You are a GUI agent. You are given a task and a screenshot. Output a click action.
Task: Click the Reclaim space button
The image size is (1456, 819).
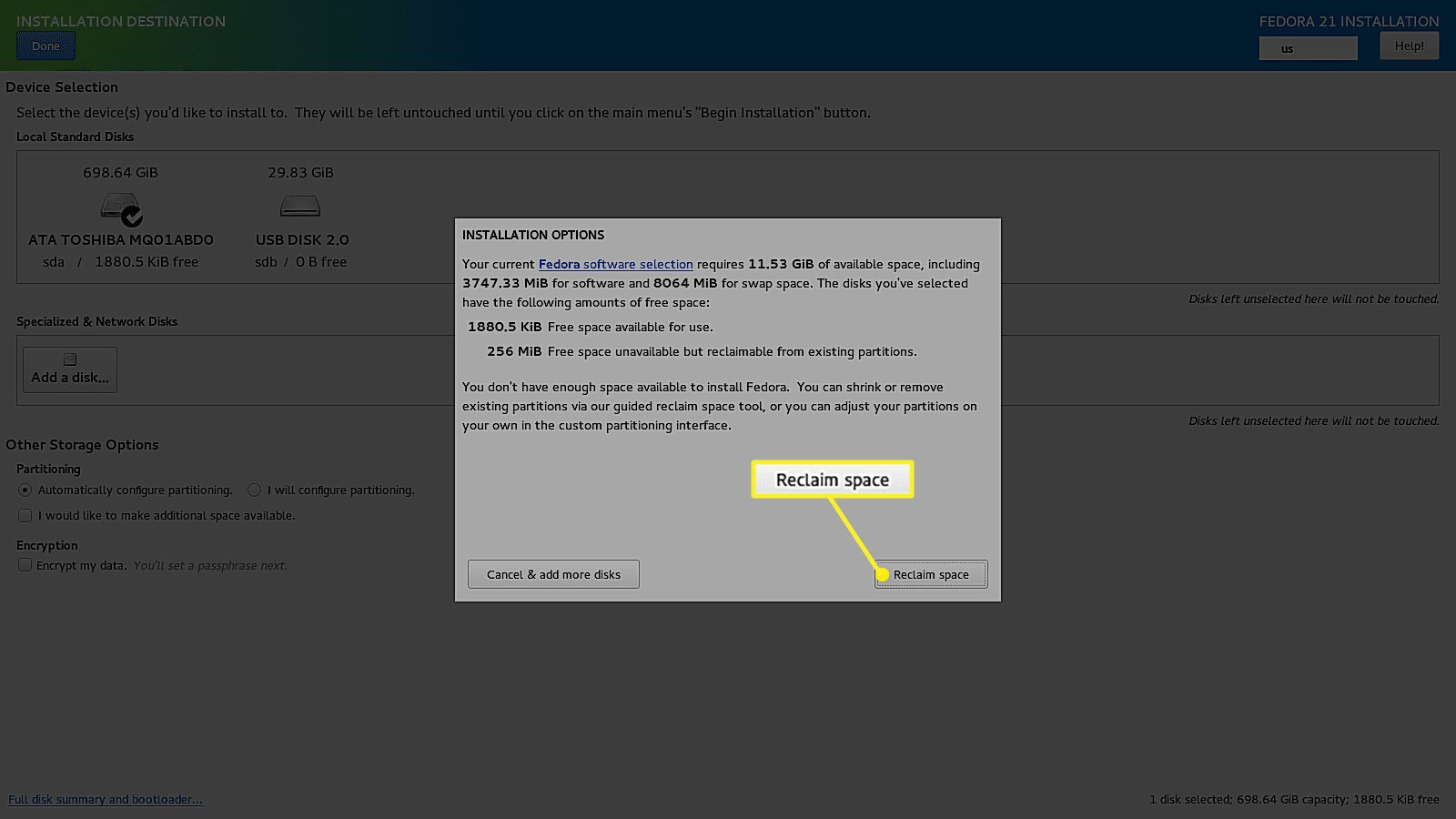pos(931,574)
